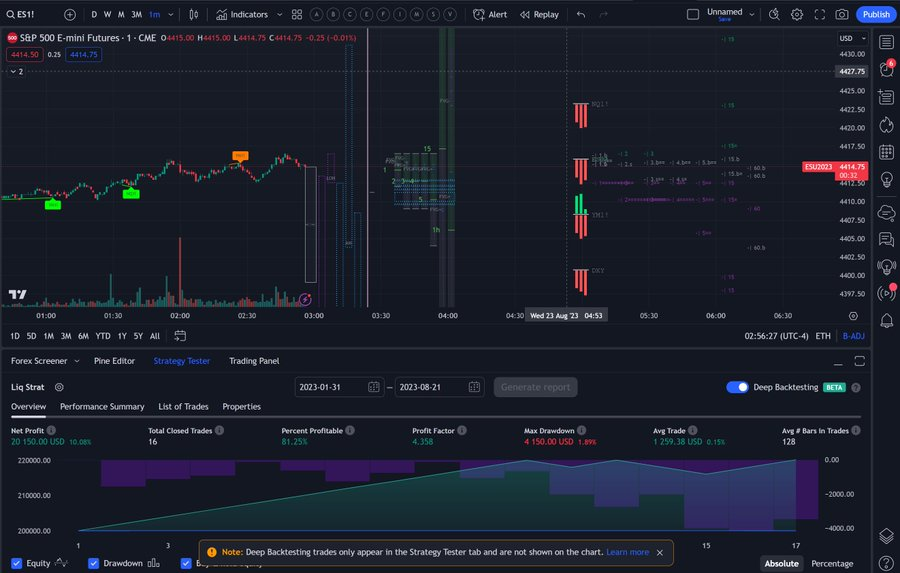Open the time axis settings gear
The image size is (900, 573).
[x=853, y=316]
